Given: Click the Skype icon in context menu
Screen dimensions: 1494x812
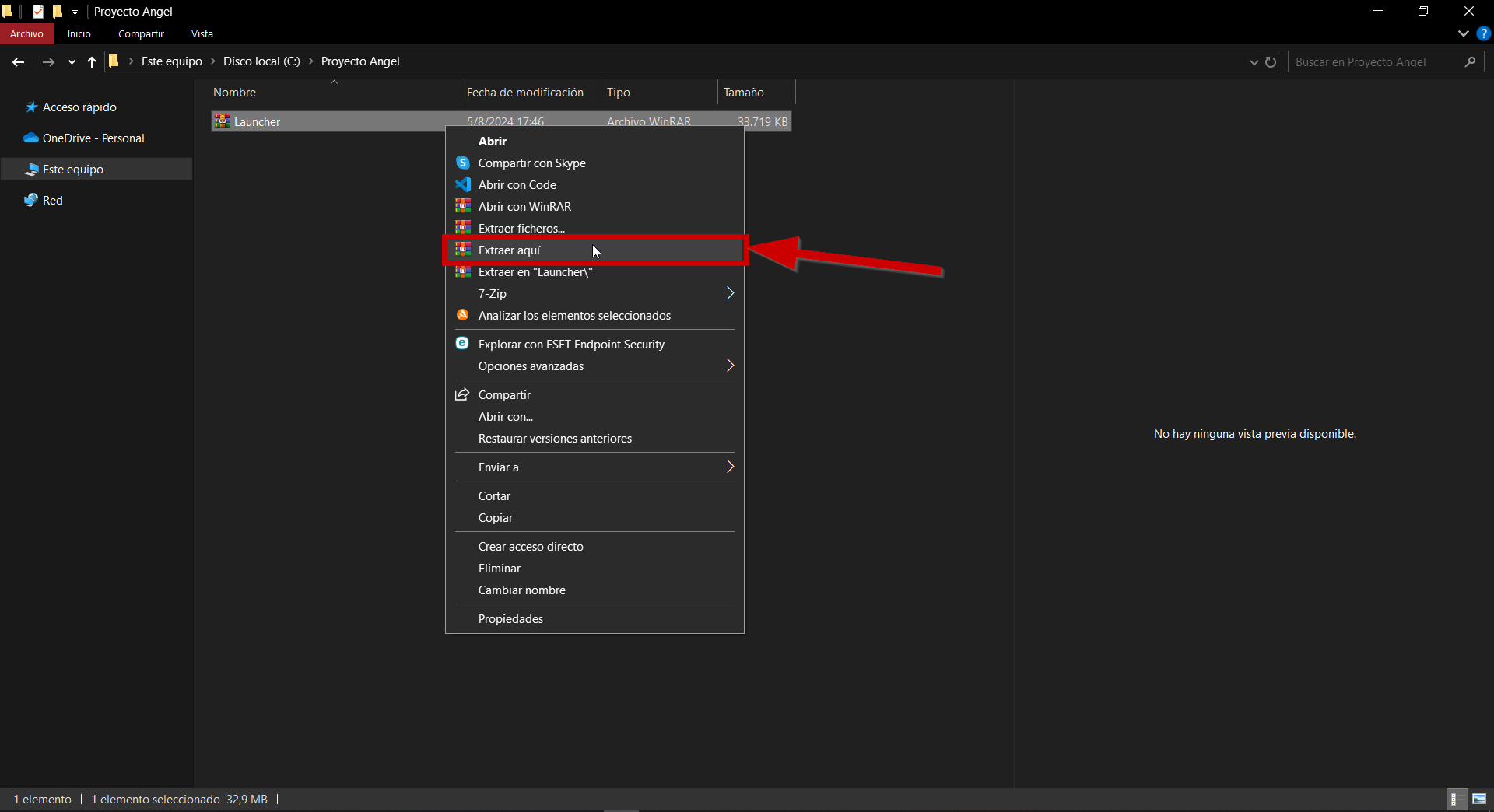Looking at the screenshot, I should pos(462,163).
